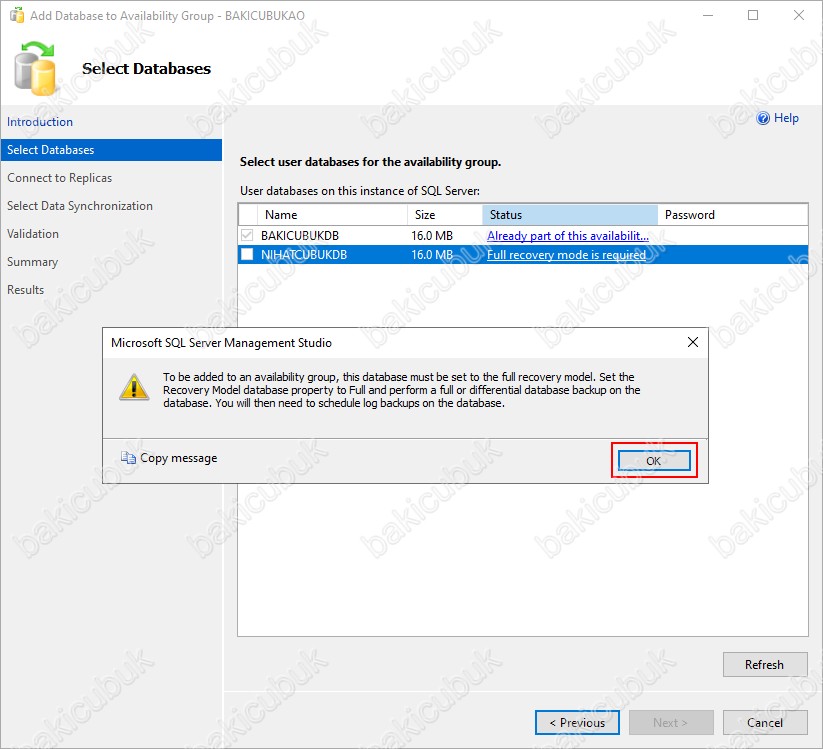
Task: Open the Help link
Action: 786,118
